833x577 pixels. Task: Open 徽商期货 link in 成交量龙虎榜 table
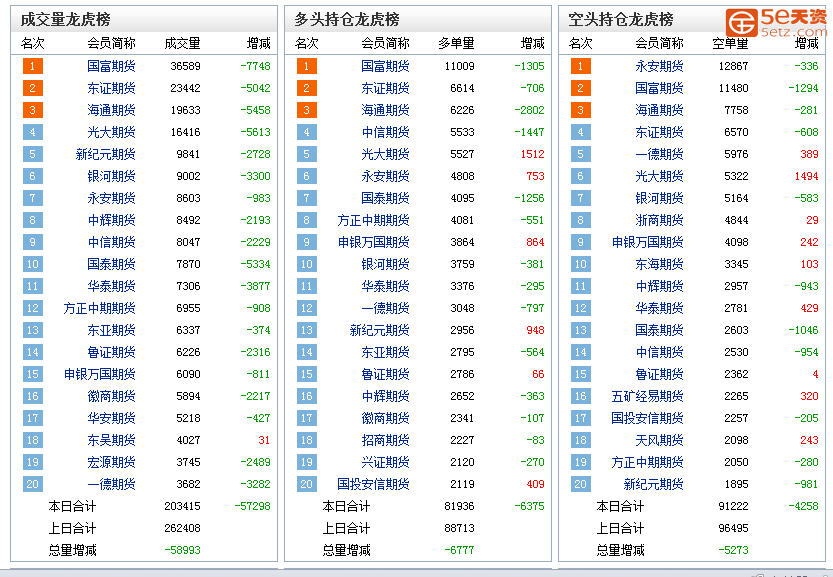(111, 396)
